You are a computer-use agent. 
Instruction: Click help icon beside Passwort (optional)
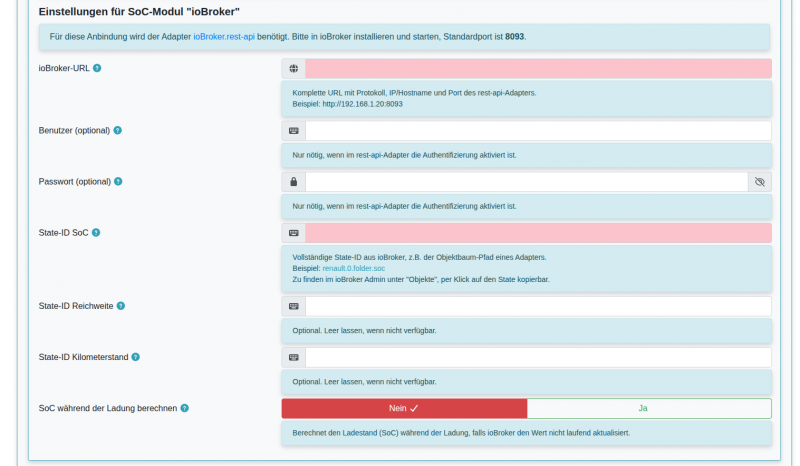click(118, 181)
